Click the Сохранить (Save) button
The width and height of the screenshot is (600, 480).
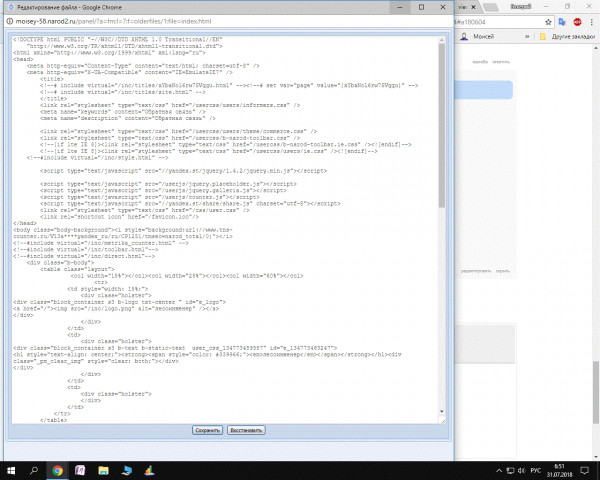207,430
